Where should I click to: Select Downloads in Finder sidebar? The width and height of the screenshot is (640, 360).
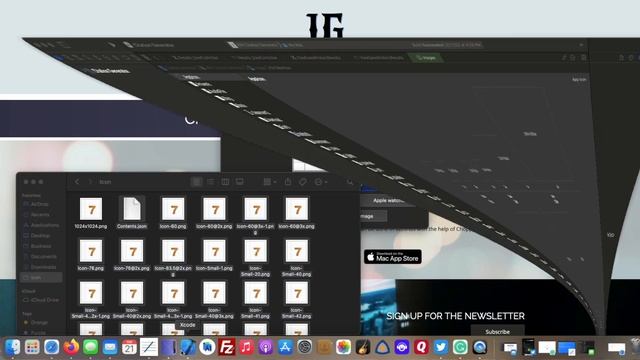41,267
